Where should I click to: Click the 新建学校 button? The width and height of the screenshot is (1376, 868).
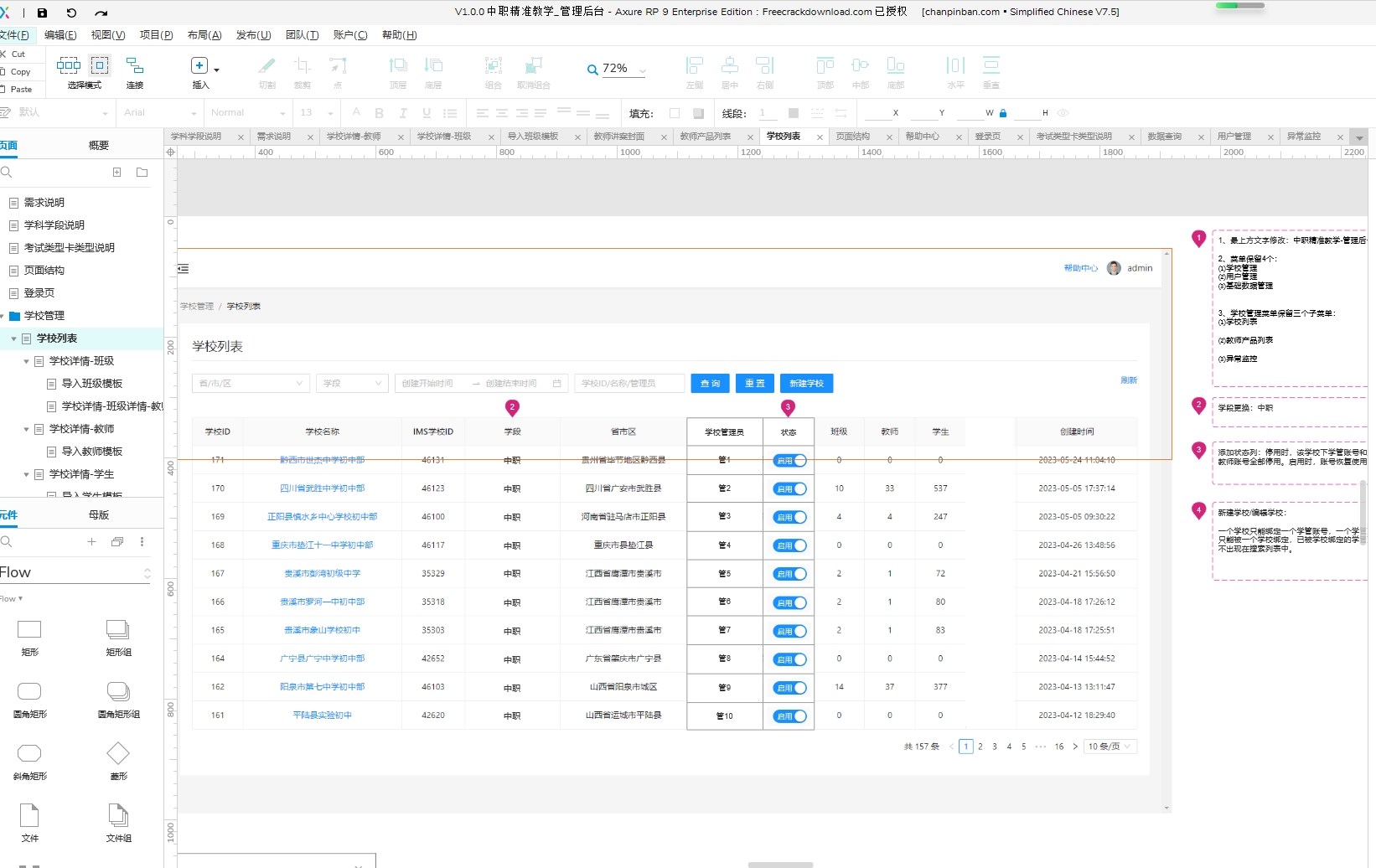pos(806,384)
